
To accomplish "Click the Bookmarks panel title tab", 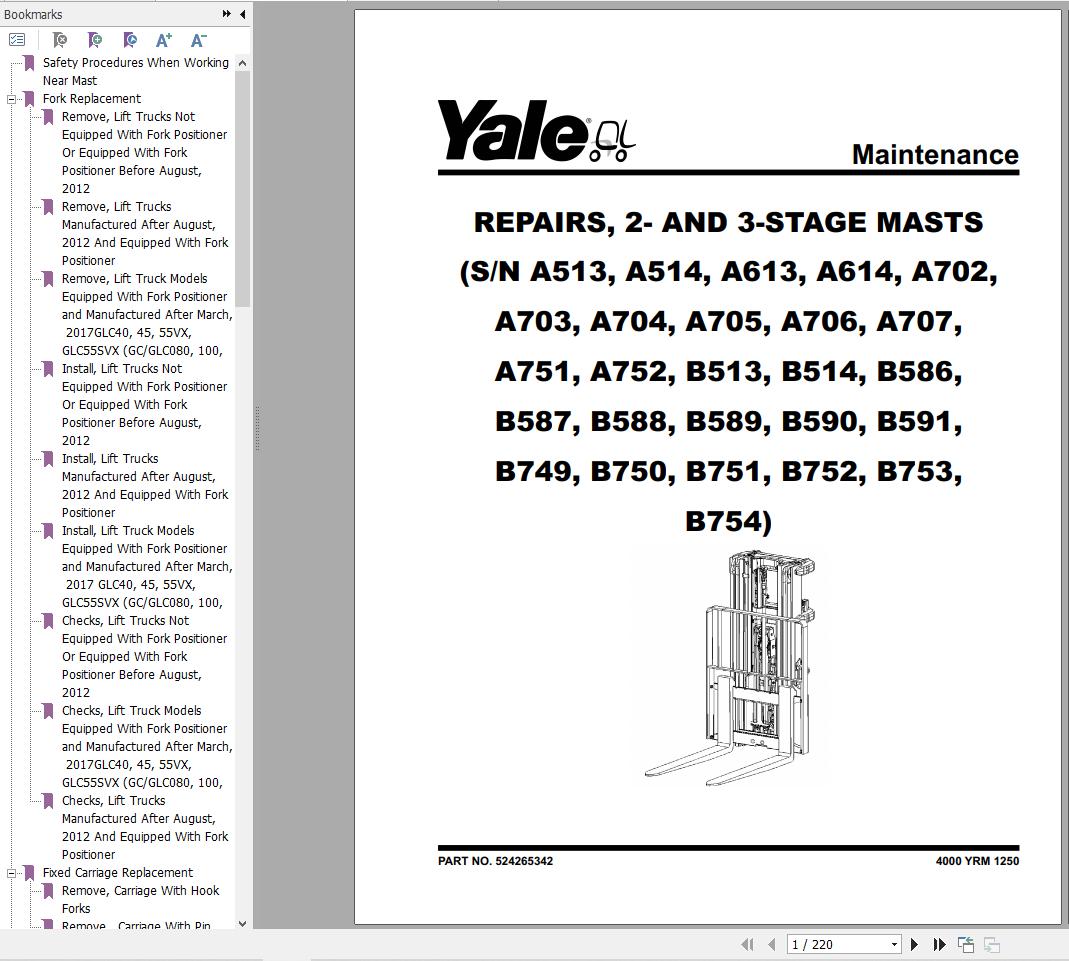I will point(33,14).
